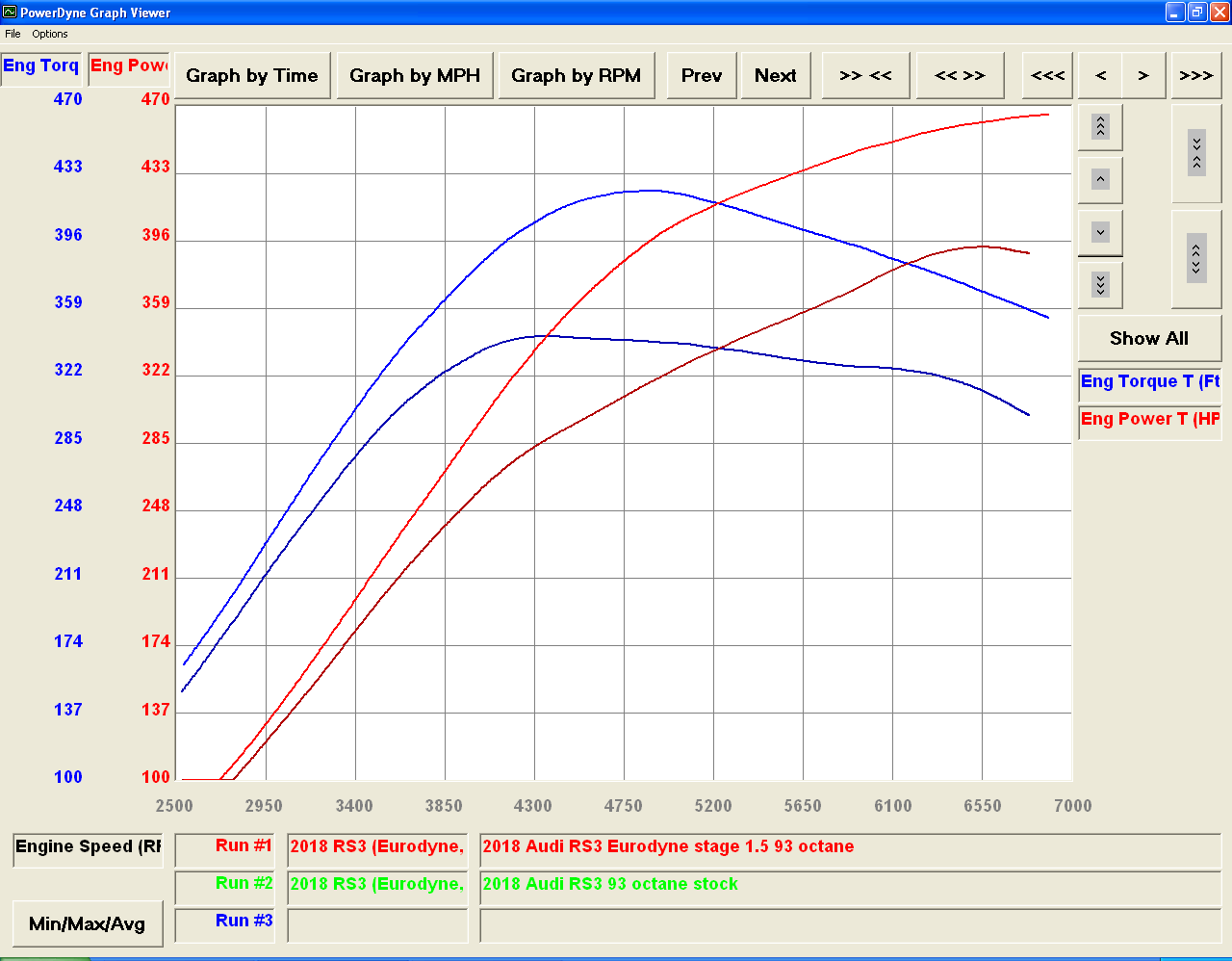
Task: Switch to Graph by MPH
Action: pos(415,75)
